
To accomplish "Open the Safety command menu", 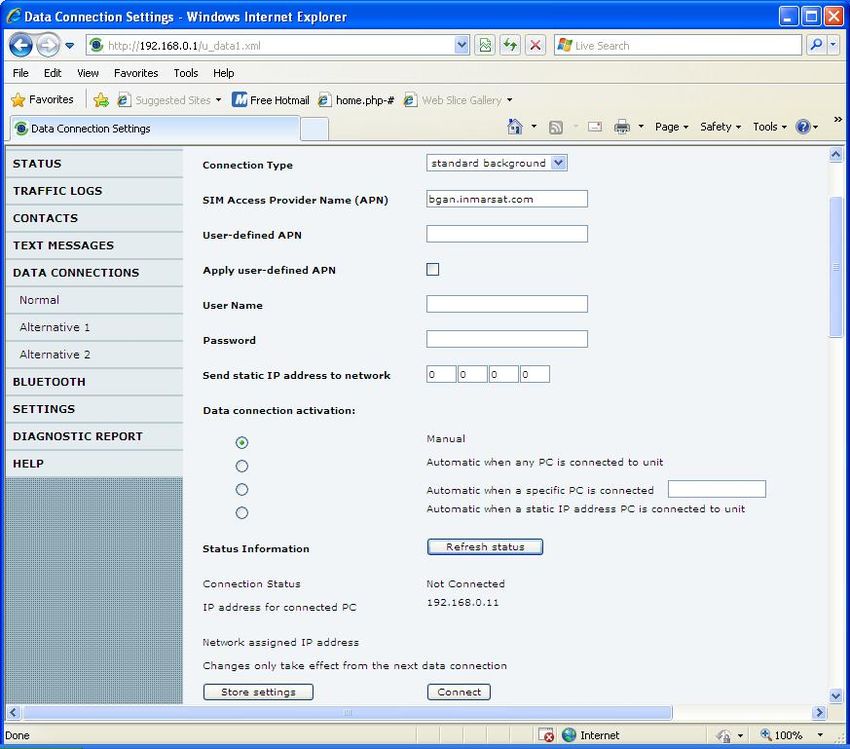I will pos(720,127).
